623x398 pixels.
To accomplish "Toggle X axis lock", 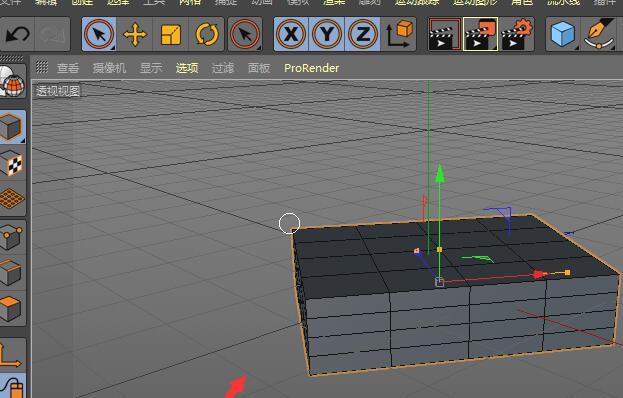I will click(x=291, y=34).
